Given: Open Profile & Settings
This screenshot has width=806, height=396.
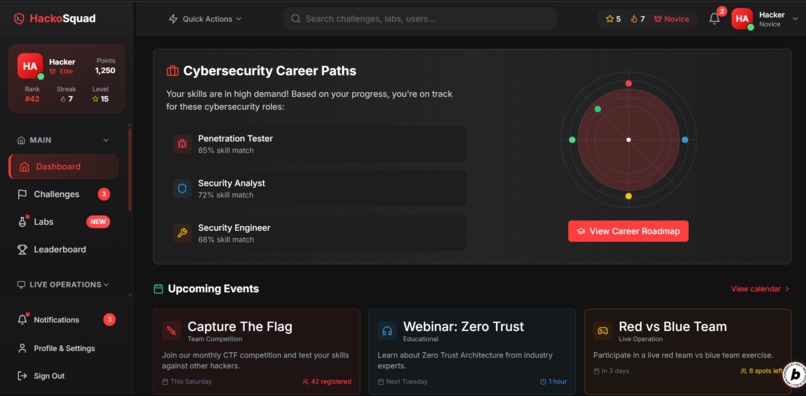Looking at the screenshot, I should (66, 348).
